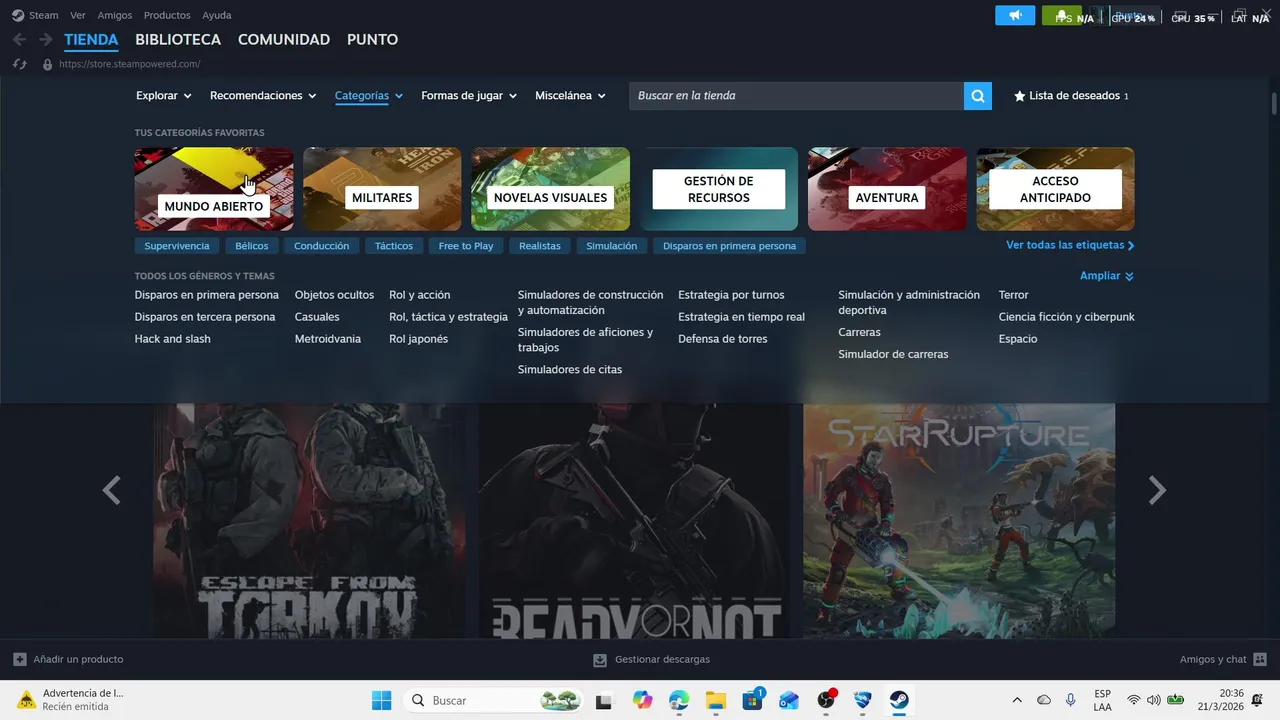Open the Mundo Abierto category card
Viewport: 1280px width, 720px height.
click(x=214, y=189)
